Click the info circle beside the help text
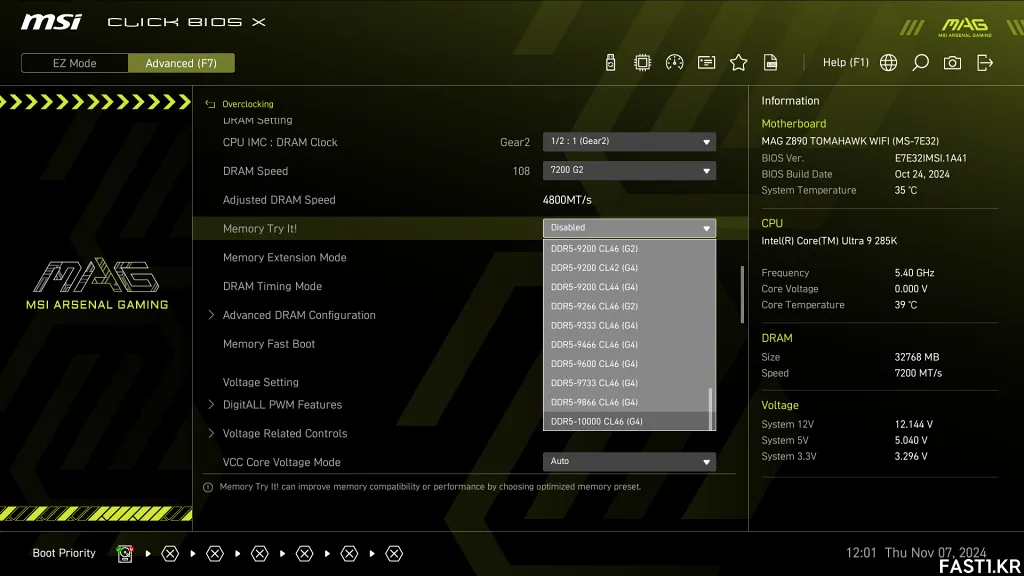1024x576 pixels. (208, 487)
